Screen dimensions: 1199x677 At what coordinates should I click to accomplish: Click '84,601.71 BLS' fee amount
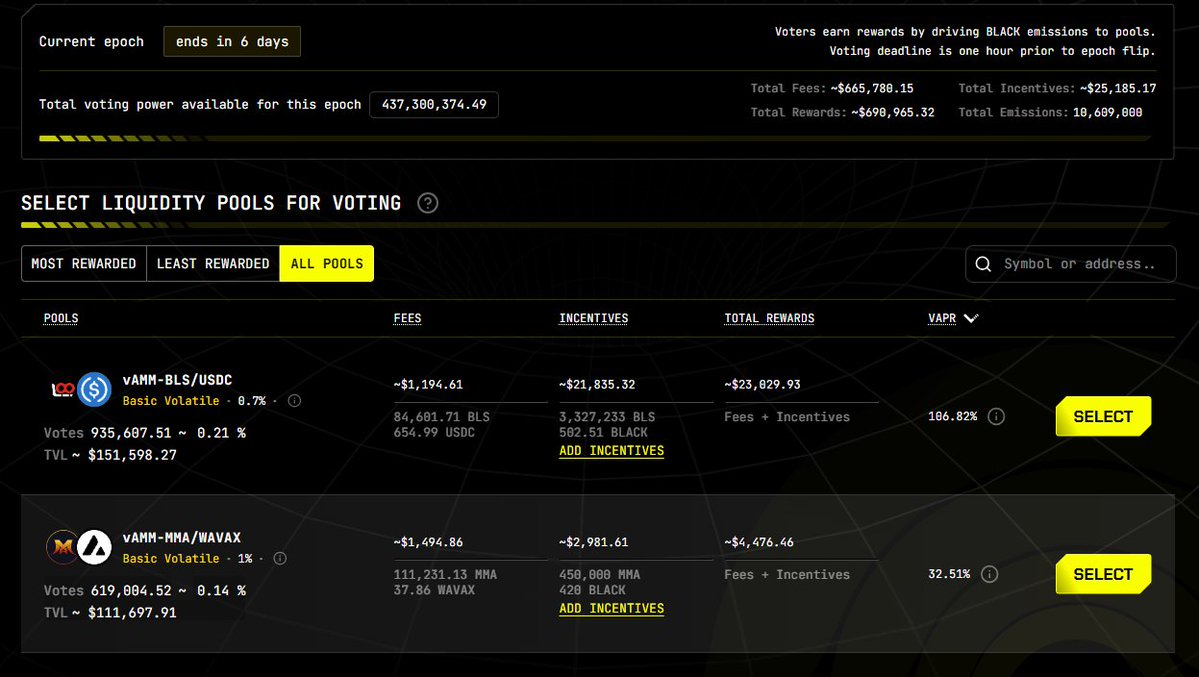(x=442, y=417)
